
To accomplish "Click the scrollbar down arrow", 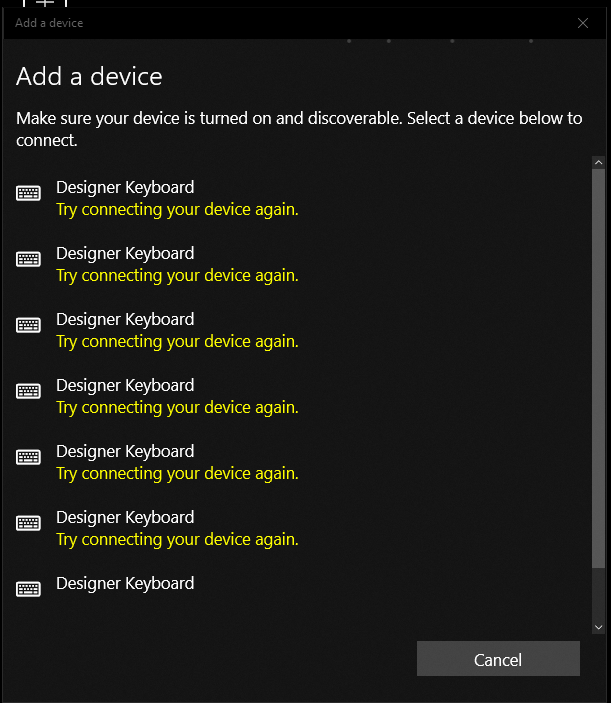I will click(598, 627).
